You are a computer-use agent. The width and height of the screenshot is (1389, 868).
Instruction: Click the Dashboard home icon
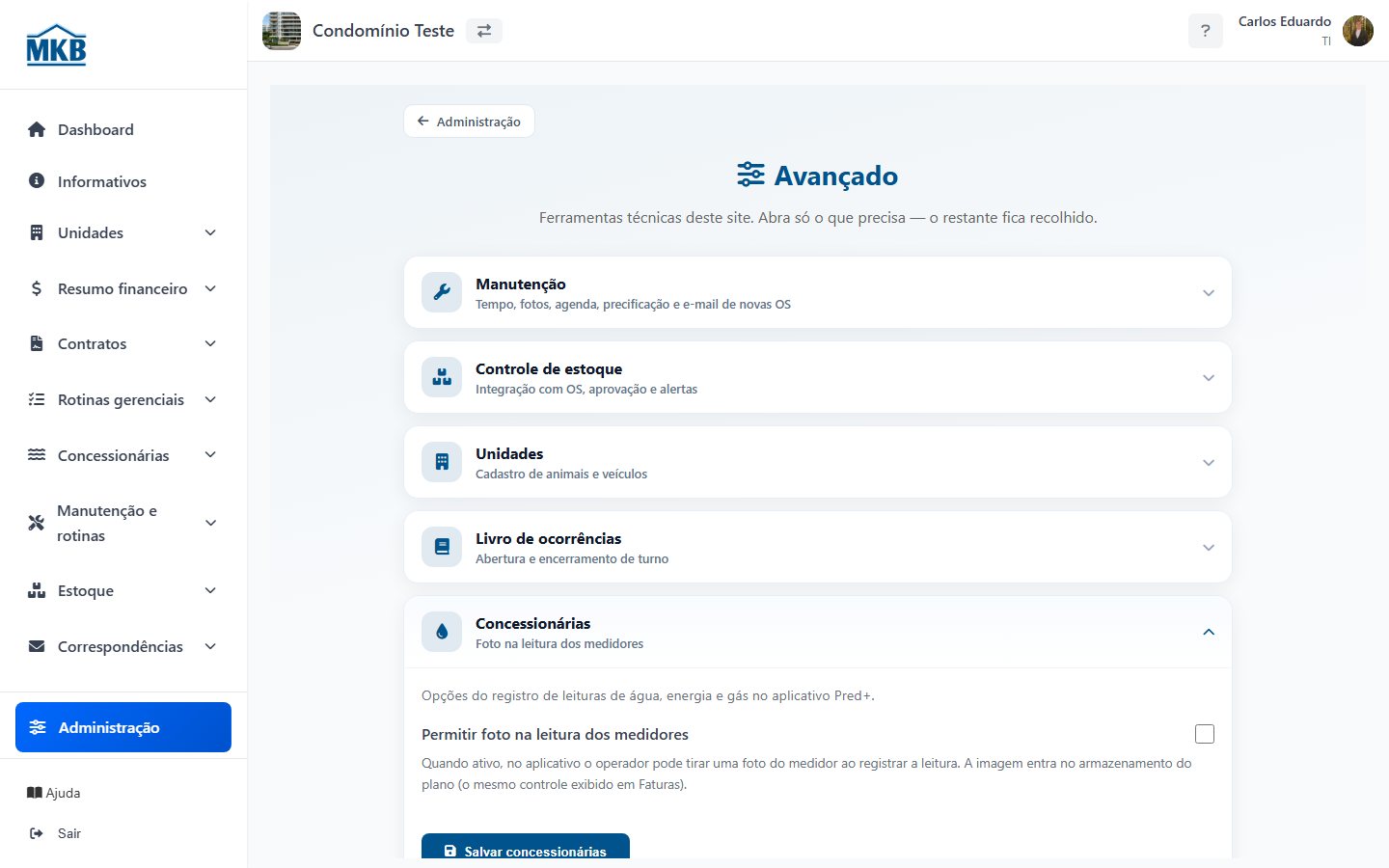[x=37, y=129]
